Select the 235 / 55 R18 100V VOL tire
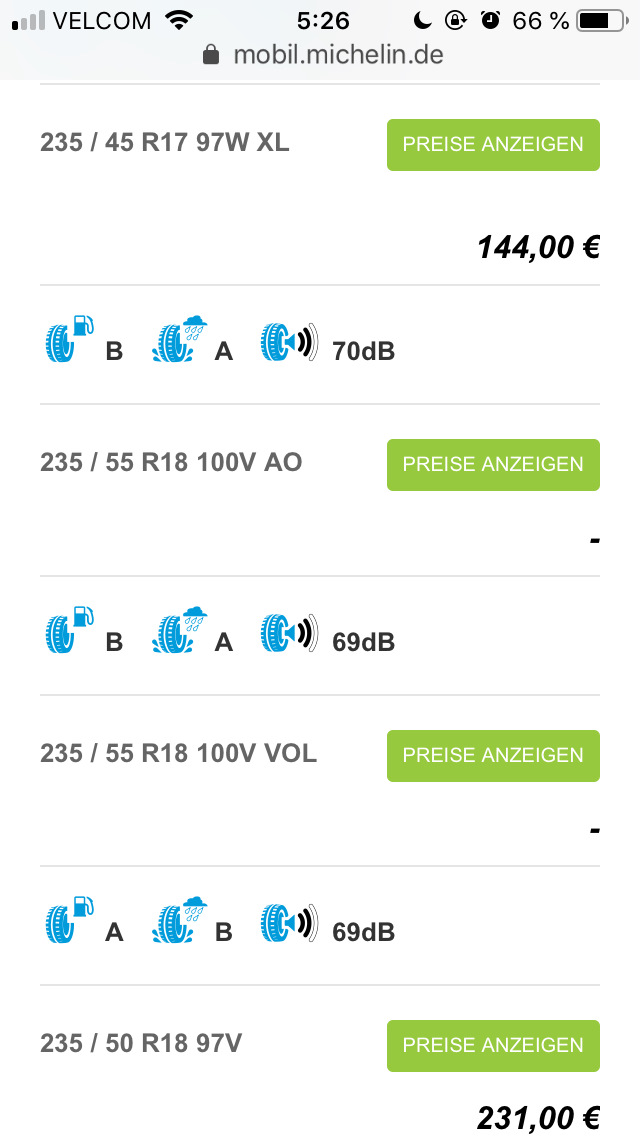 179,753
